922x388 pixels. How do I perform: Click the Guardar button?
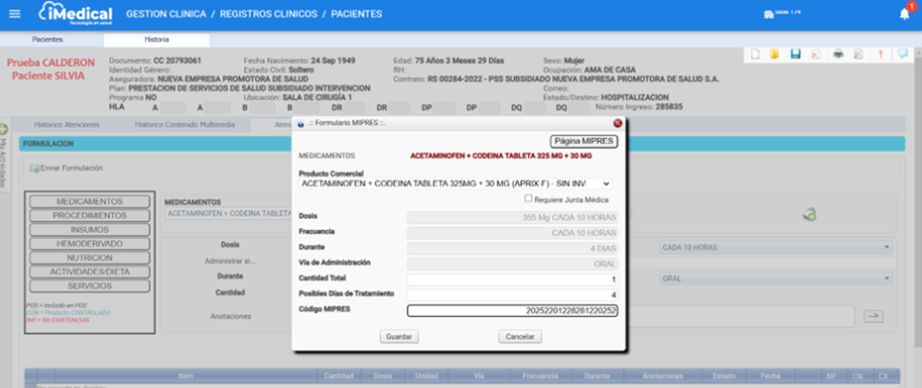point(399,337)
